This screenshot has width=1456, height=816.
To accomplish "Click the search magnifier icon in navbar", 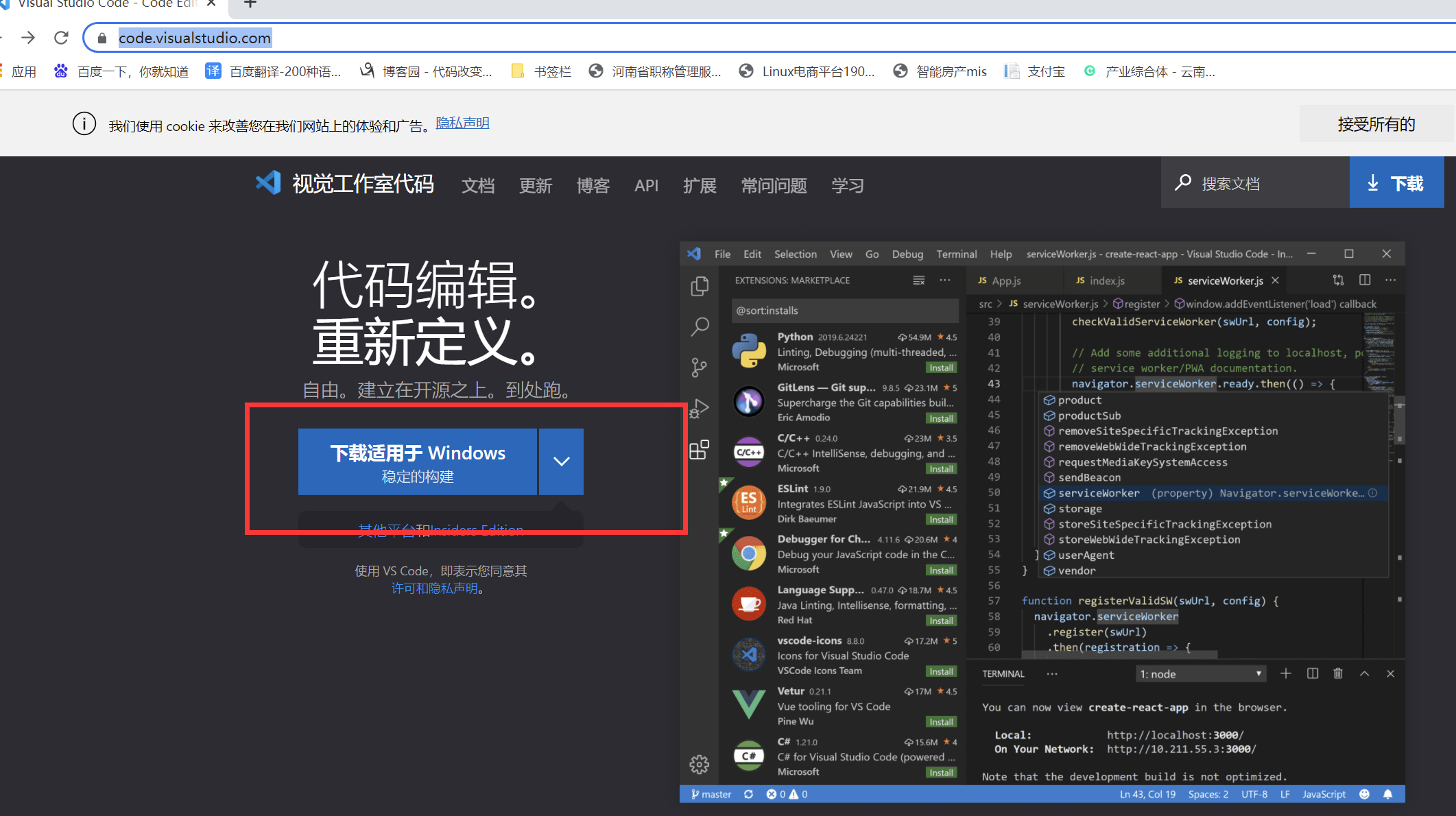I will (1182, 183).
